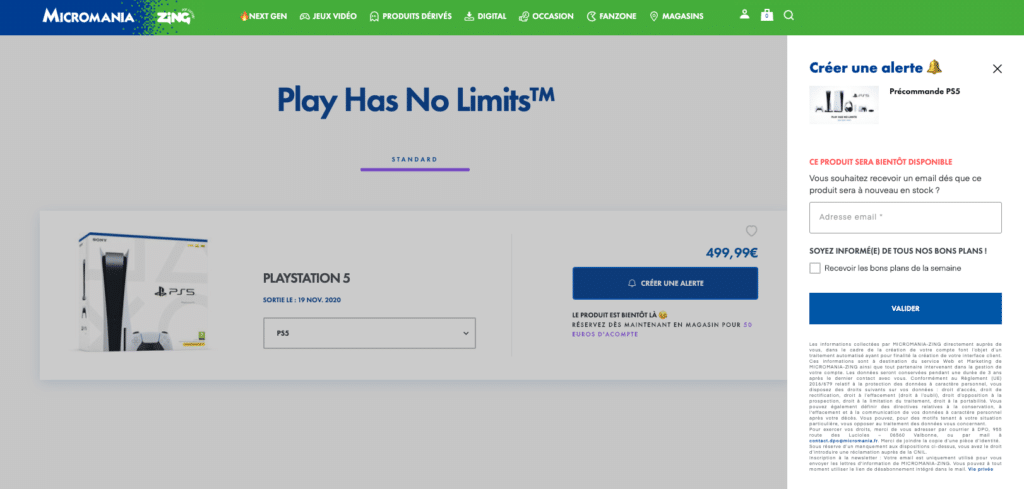1024x489 pixels.
Task: Open the user account icon
Action: (744, 16)
